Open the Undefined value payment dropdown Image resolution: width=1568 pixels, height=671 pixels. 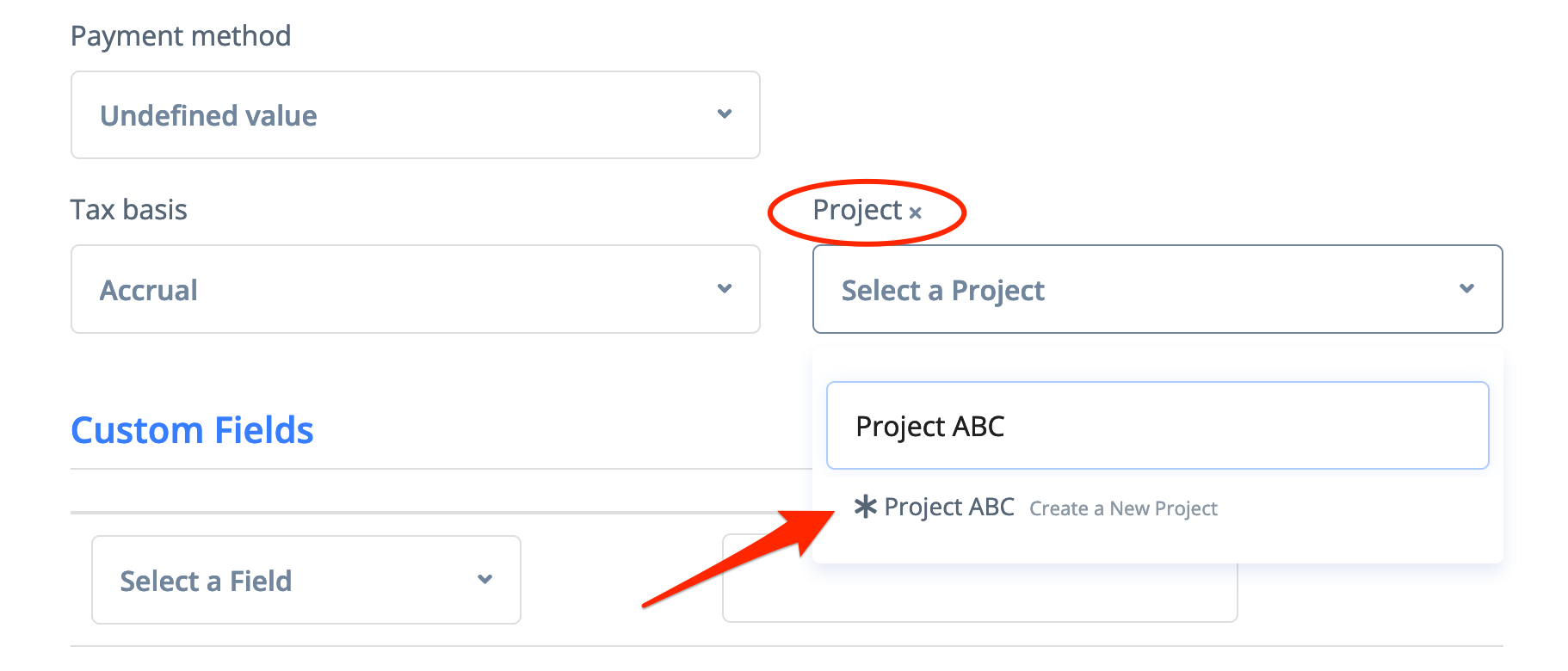tap(415, 115)
